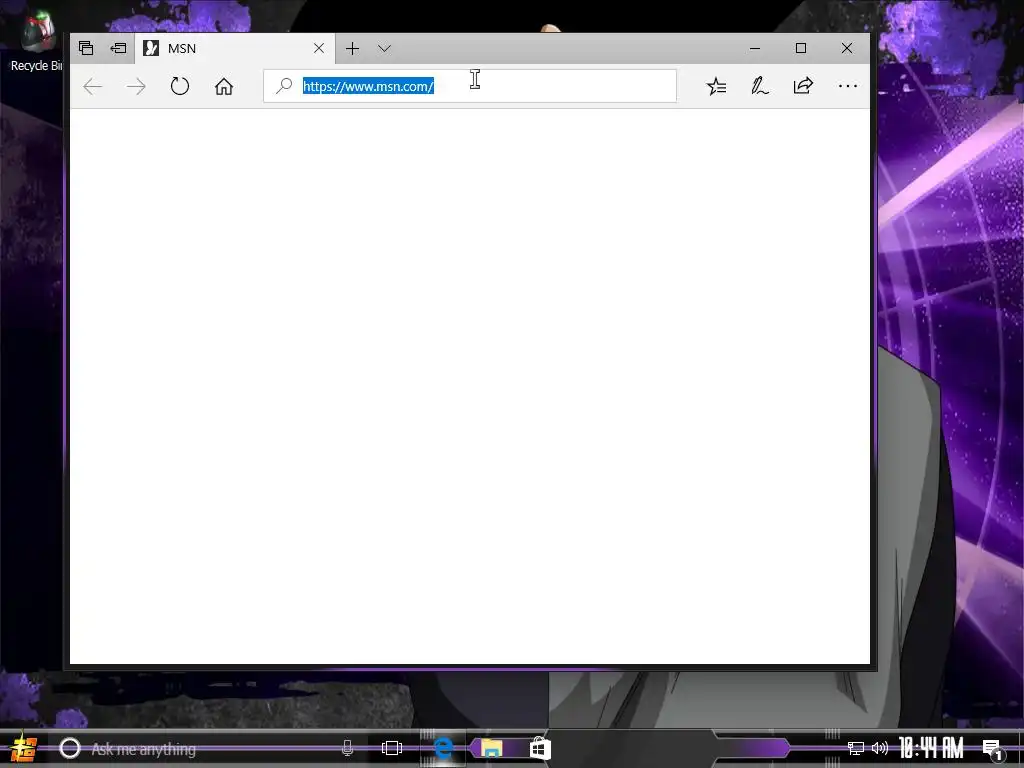Open Task View on taskbar
This screenshot has height=768, width=1024.
tap(392, 748)
